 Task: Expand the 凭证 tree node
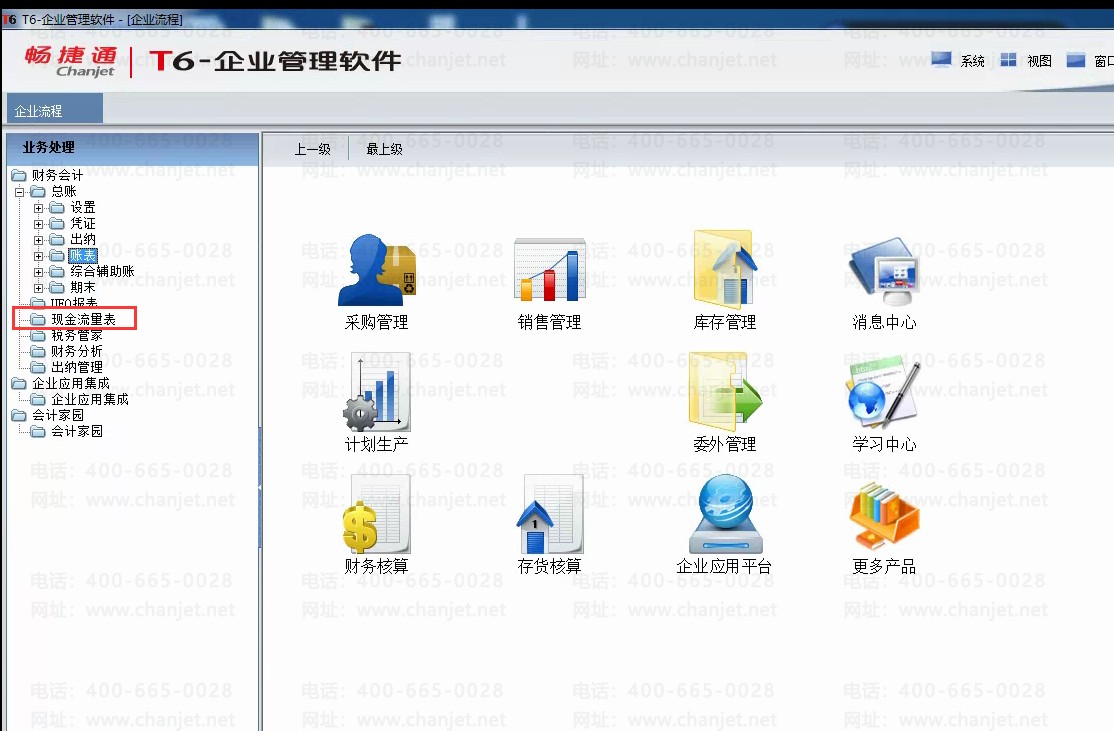[38, 224]
